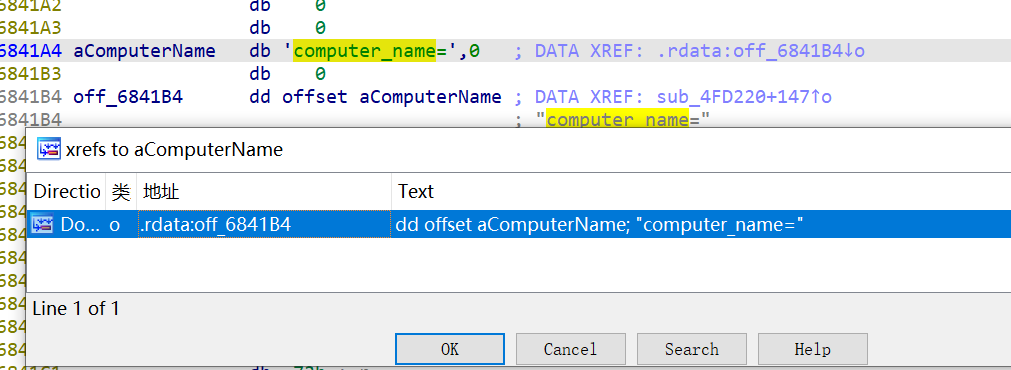
Task: Sort by the 地址 column header
Action: click(264, 191)
